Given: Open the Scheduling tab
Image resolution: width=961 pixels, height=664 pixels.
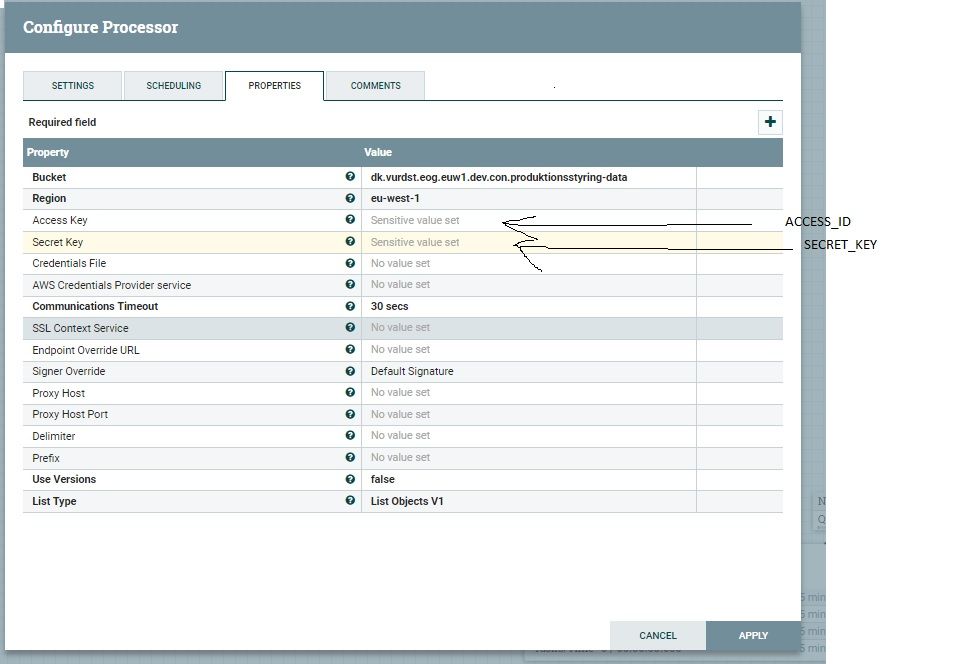Looking at the screenshot, I should (174, 86).
